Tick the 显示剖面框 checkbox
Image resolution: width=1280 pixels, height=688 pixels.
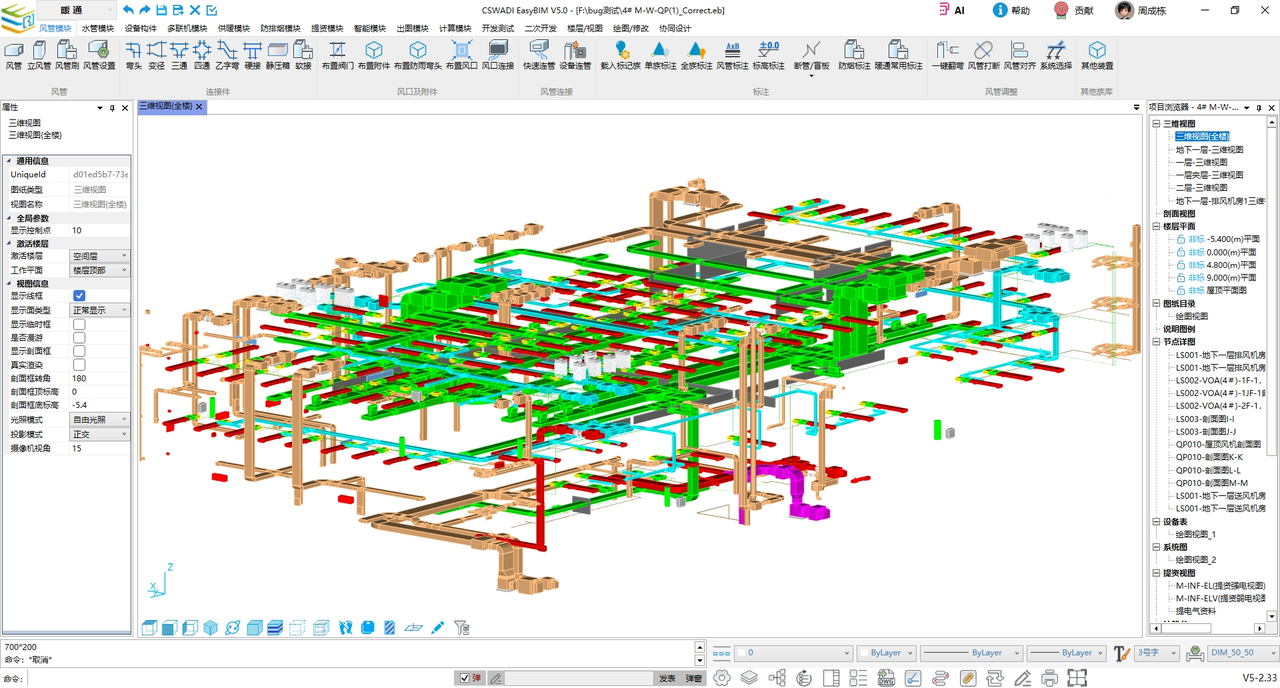(79, 351)
